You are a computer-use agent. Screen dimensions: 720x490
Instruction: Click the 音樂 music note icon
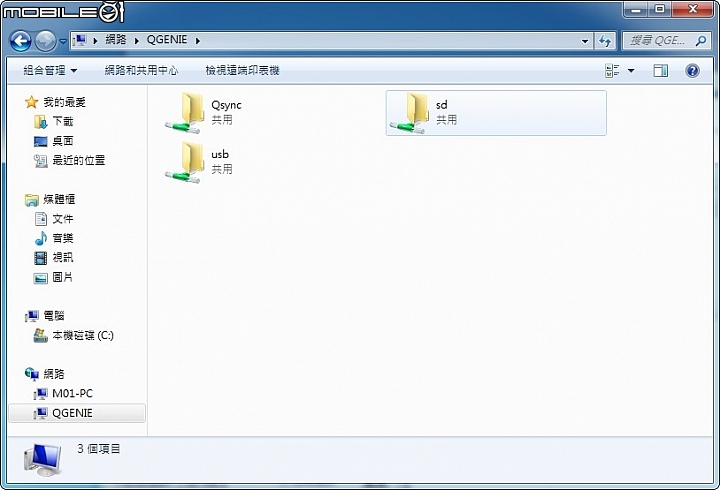40,238
